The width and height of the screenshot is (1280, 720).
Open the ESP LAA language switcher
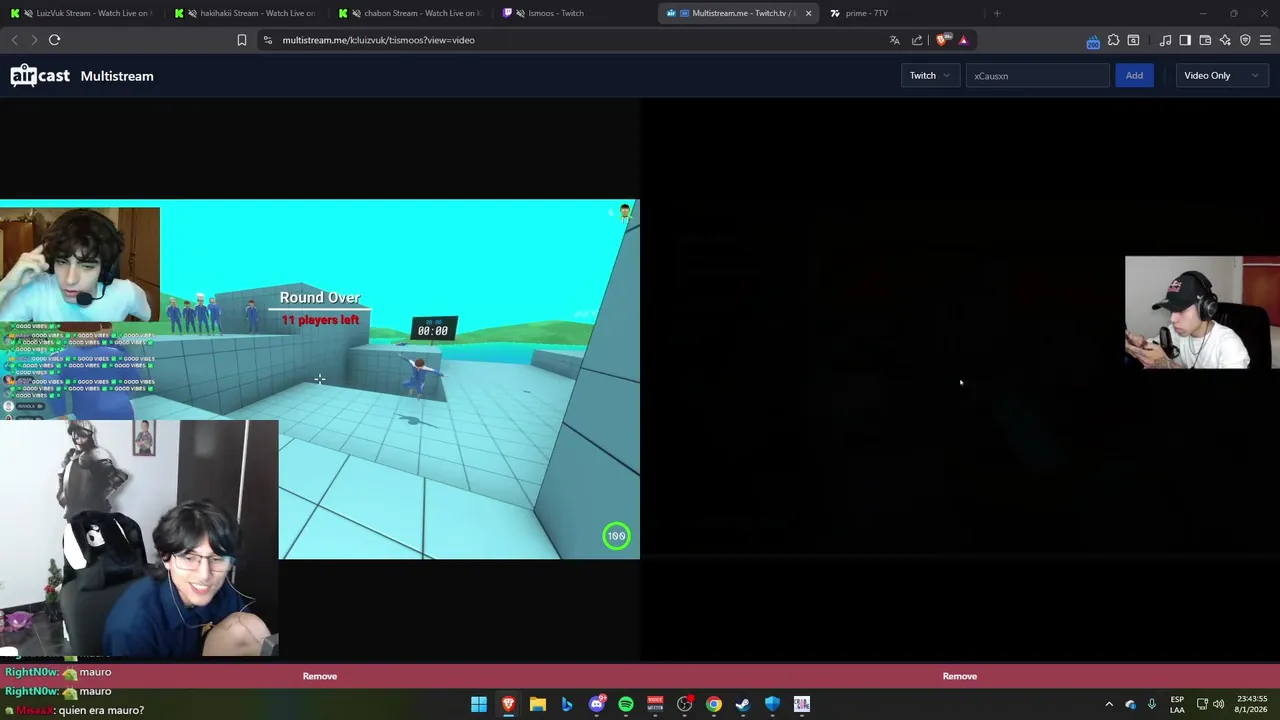(1177, 704)
